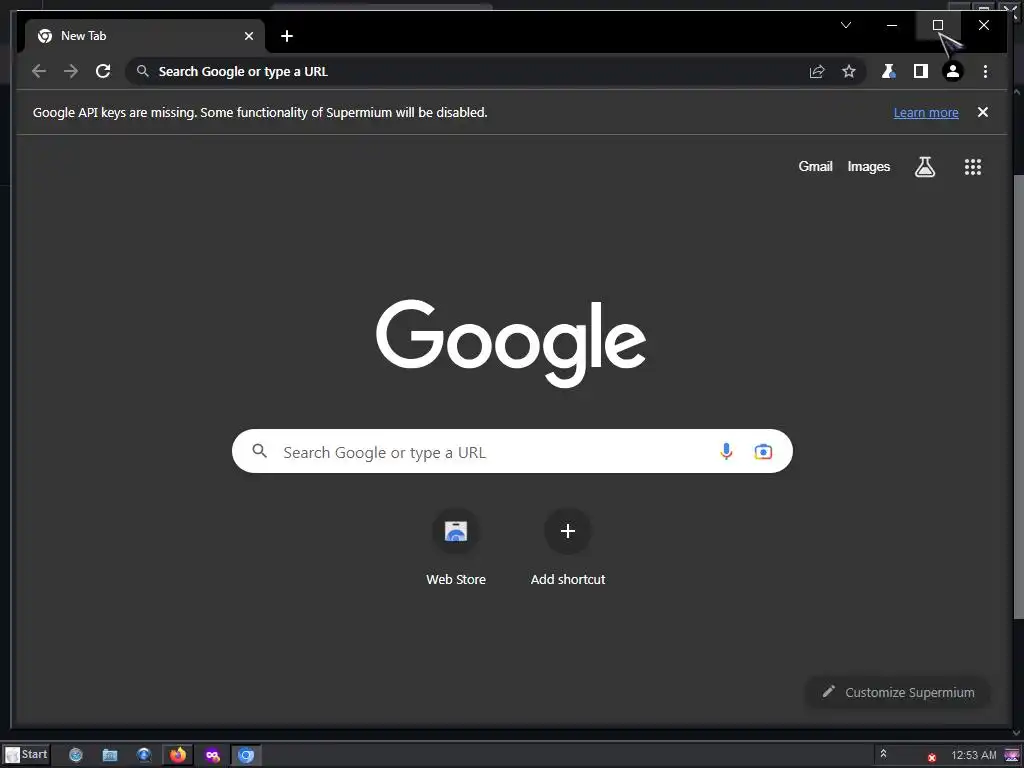Image resolution: width=1024 pixels, height=768 pixels.
Task: Share this page icon in address bar
Action: tap(817, 71)
